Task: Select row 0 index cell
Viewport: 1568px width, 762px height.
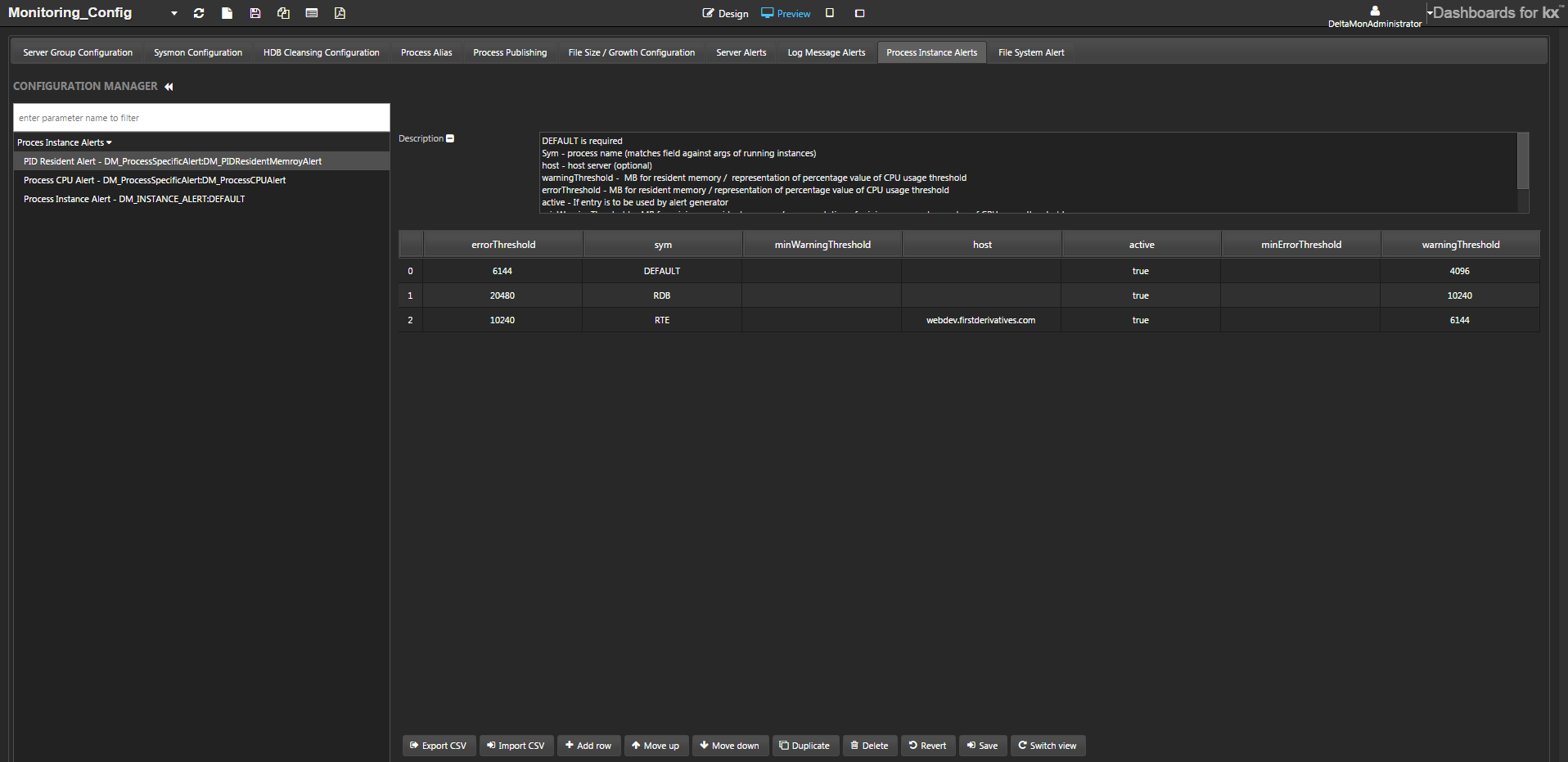Action: point(410,271)
